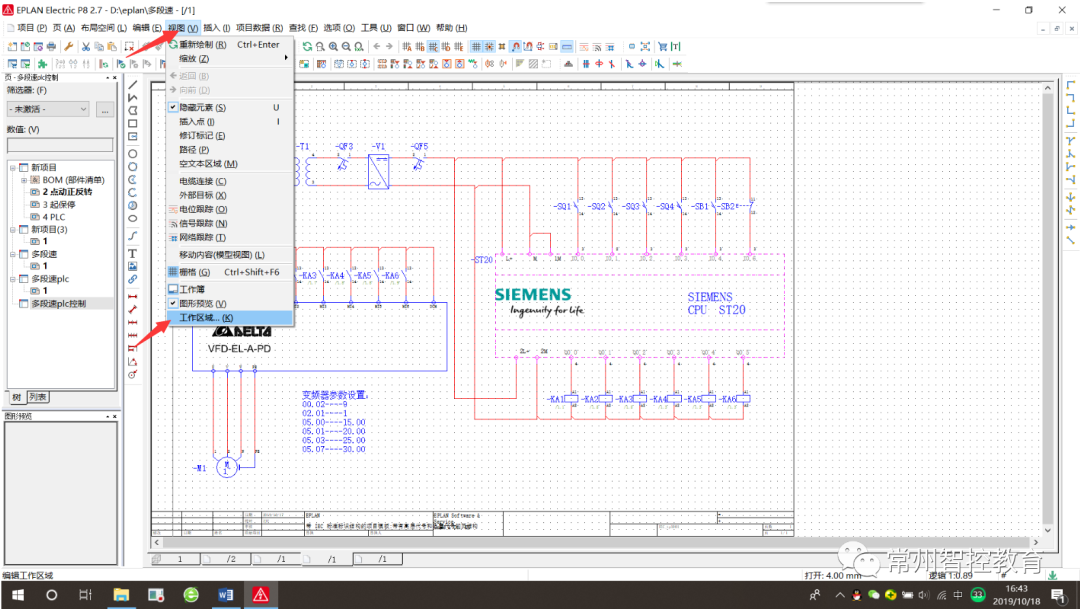Select the 多段速plc控制 tree page
The height and width of the screenshot is (609, 1080).
coord(59,304)
